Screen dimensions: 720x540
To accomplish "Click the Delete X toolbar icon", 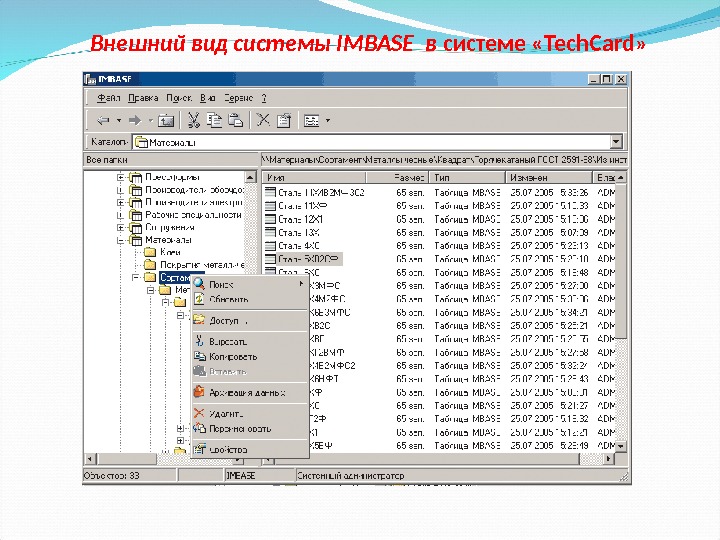I will point(263,120).
